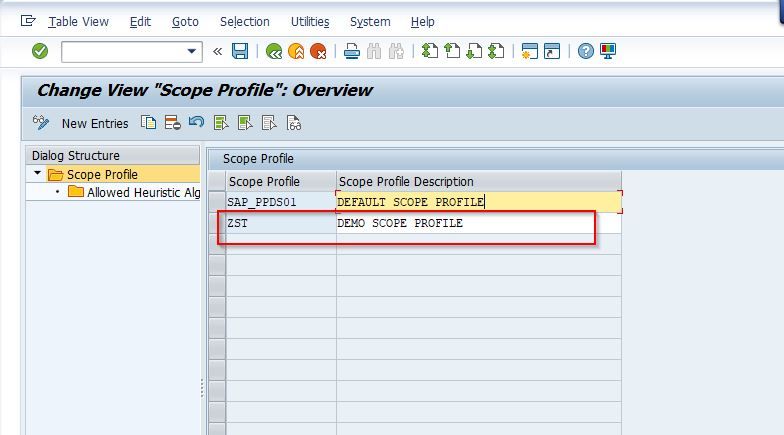784x435 pixels.
Task: Go to Next Page icon
Action: pos(474,51)
